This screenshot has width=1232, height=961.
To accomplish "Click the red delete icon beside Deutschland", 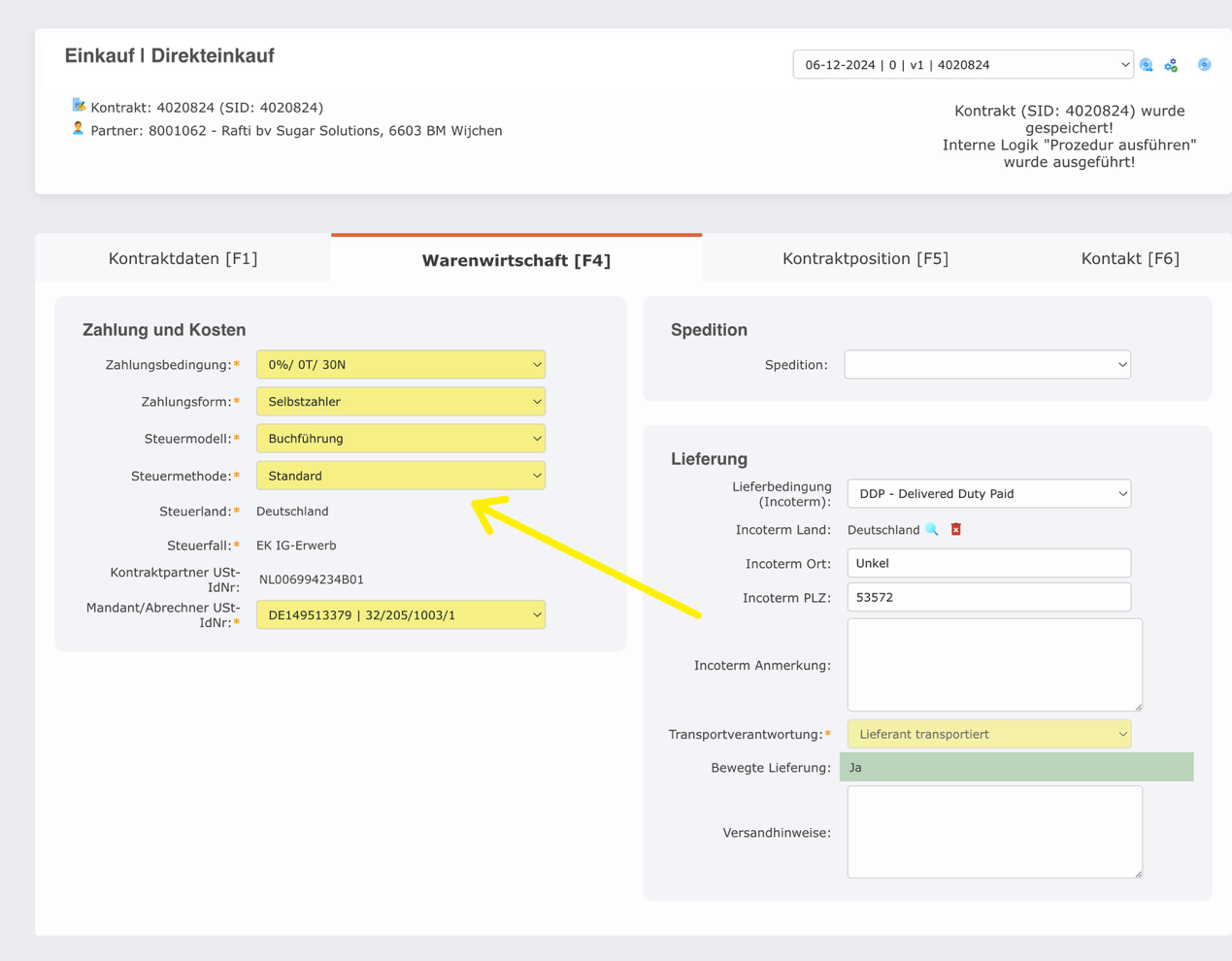I will pyautogui.click(x=954, y=529).
